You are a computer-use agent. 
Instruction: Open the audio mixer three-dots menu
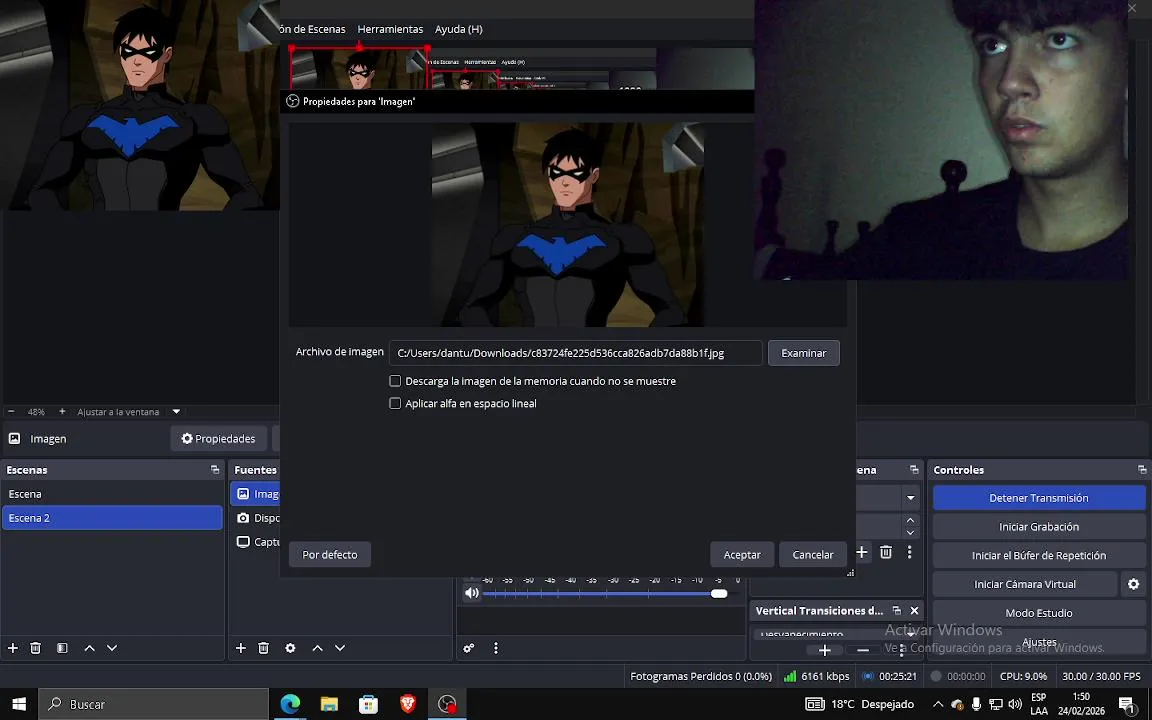(496, 648)
